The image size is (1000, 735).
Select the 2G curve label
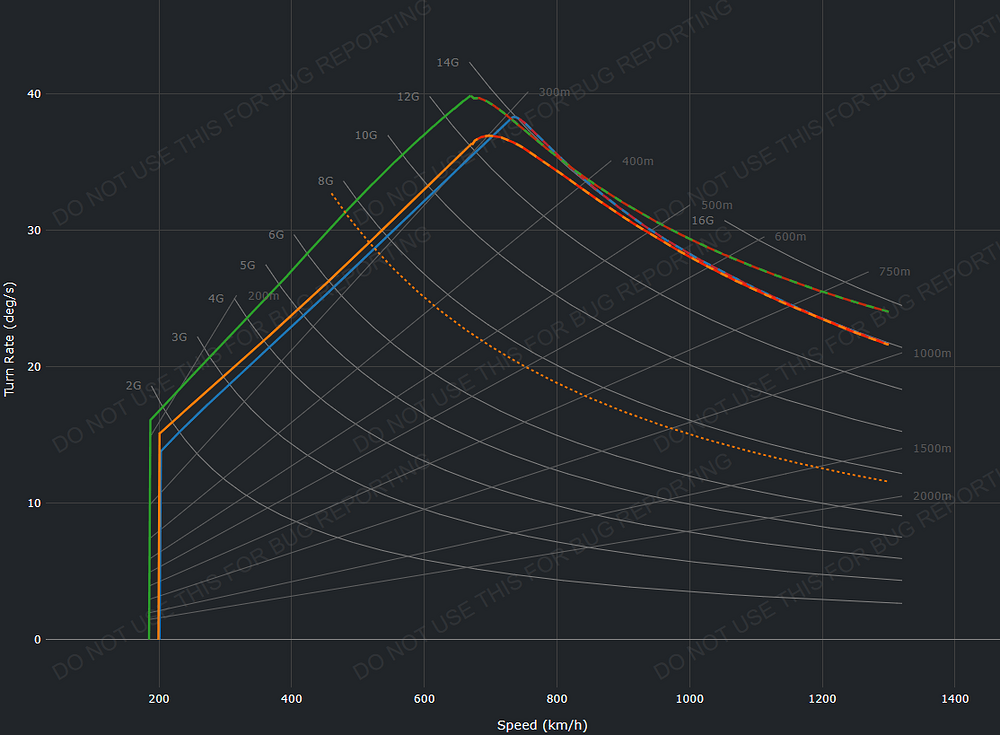(x=133, y=385)
